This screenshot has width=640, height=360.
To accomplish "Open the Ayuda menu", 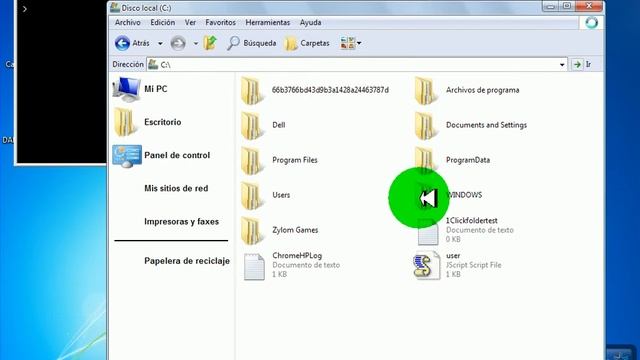I will [x=310, y=22].
